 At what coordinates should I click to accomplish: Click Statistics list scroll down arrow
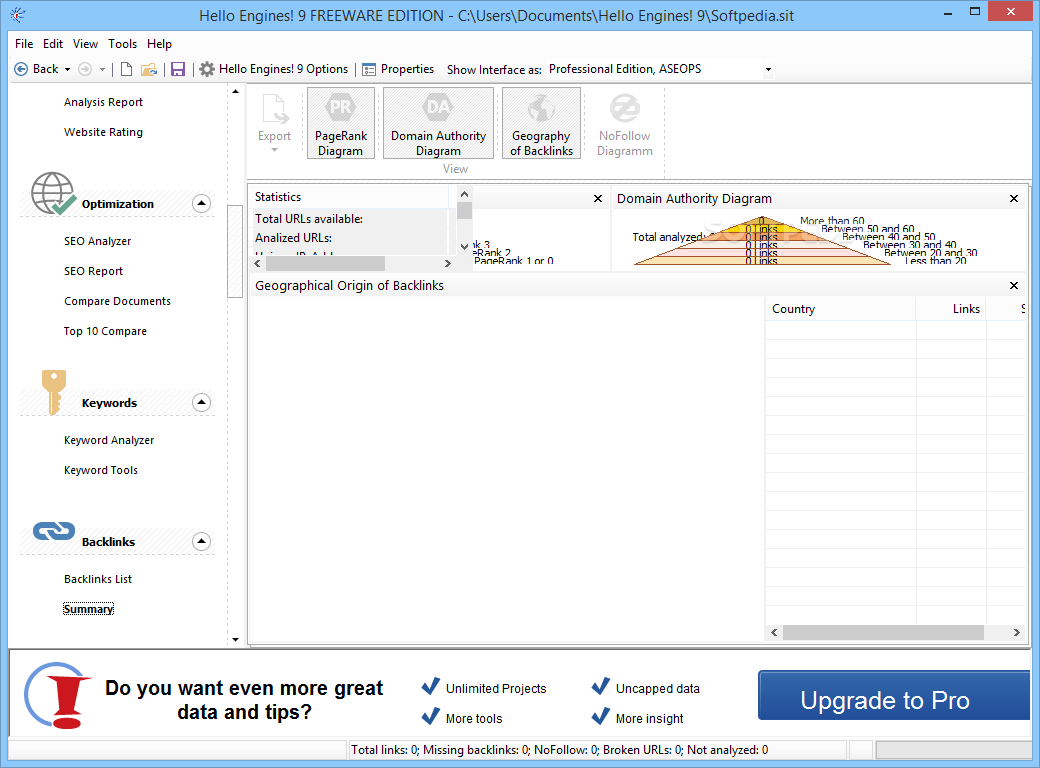click(x=464, y=246)
